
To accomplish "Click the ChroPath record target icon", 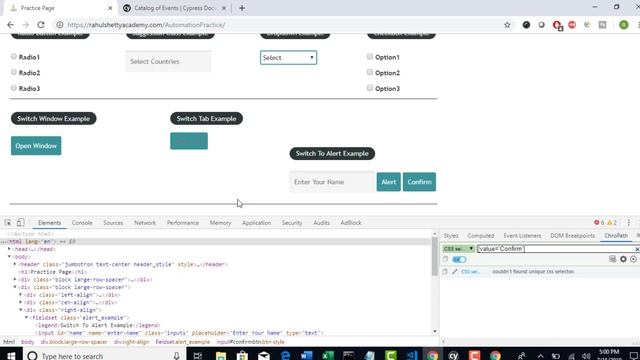I will point(633,259).
